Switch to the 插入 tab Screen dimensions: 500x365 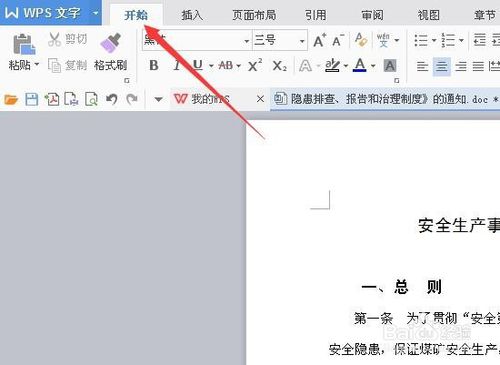192,15
